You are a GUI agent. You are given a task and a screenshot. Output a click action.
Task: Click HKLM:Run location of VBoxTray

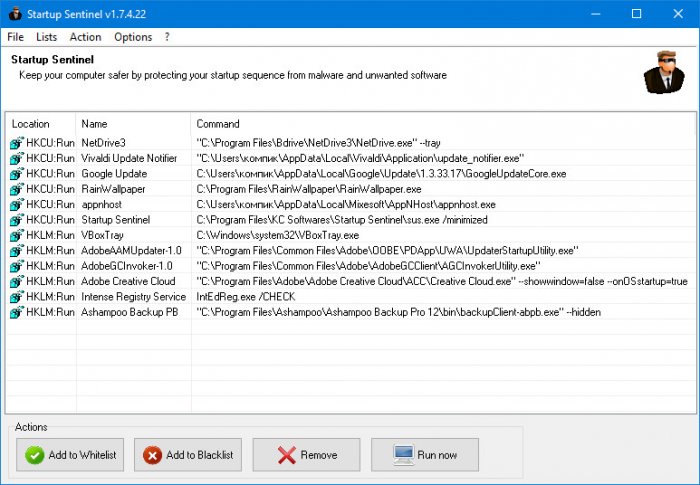50,235
